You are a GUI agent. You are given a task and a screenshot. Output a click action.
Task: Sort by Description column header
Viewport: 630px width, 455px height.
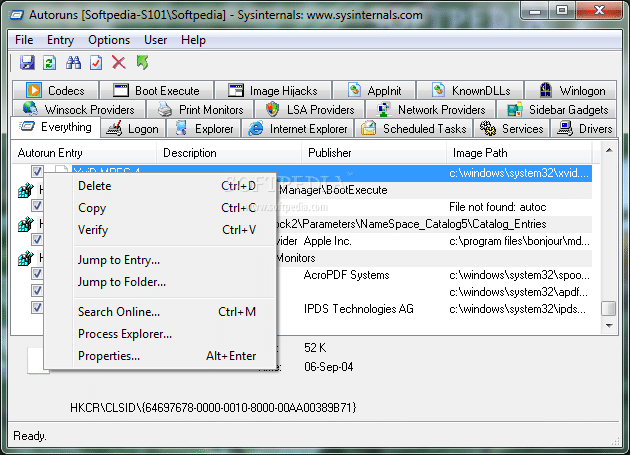[x=229, y=153]
